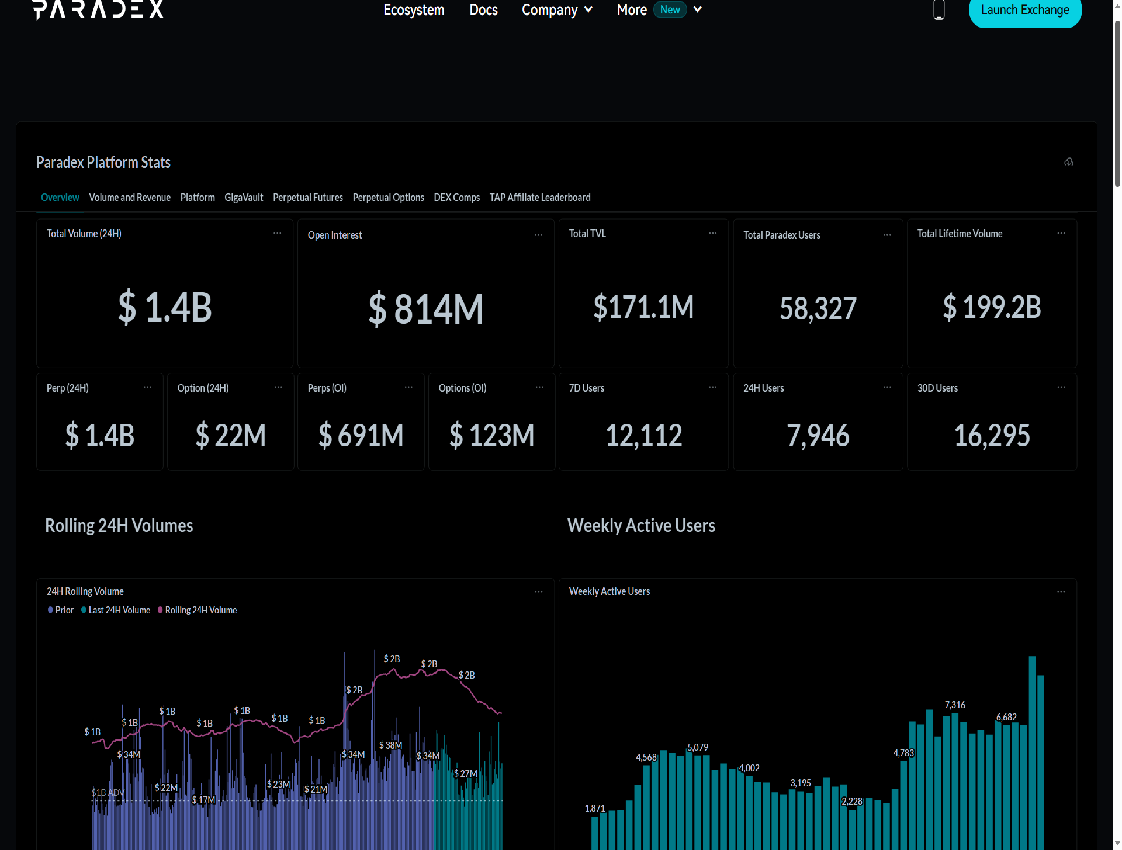The image size is (1122, 850).
Task: Open options menu on 24H Rolling Volume chart
Action: pos(538,592)
